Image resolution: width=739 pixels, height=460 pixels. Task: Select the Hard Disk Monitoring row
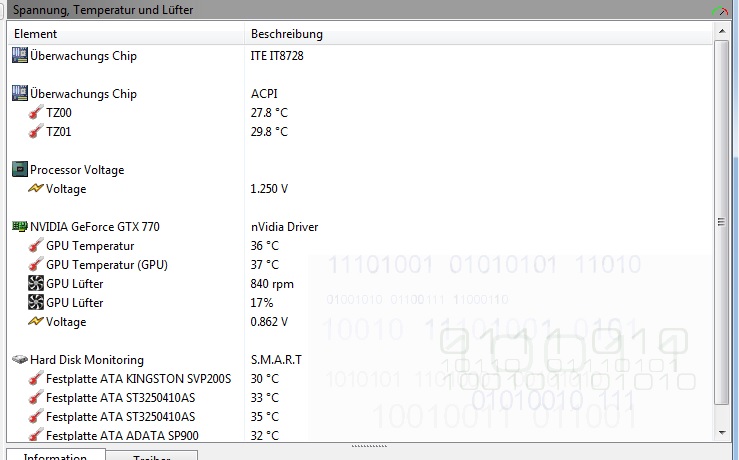pos(87,360)
